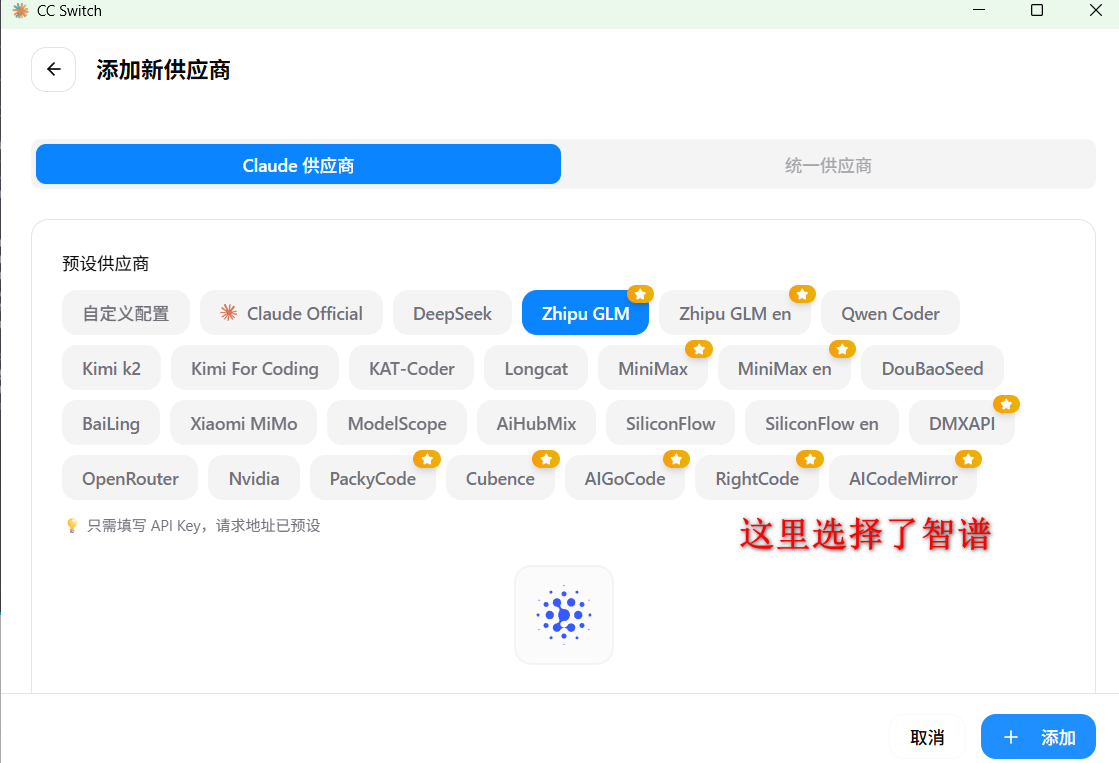This screenshot has width=1119, height=763.
Task: Click the 预设供应商 section label
Action: click(106, 263)
